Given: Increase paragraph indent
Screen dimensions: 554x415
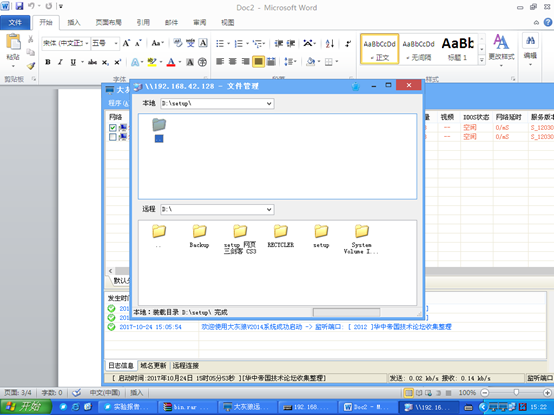Looking at the screenshot, I should click(x=290, y=43).
